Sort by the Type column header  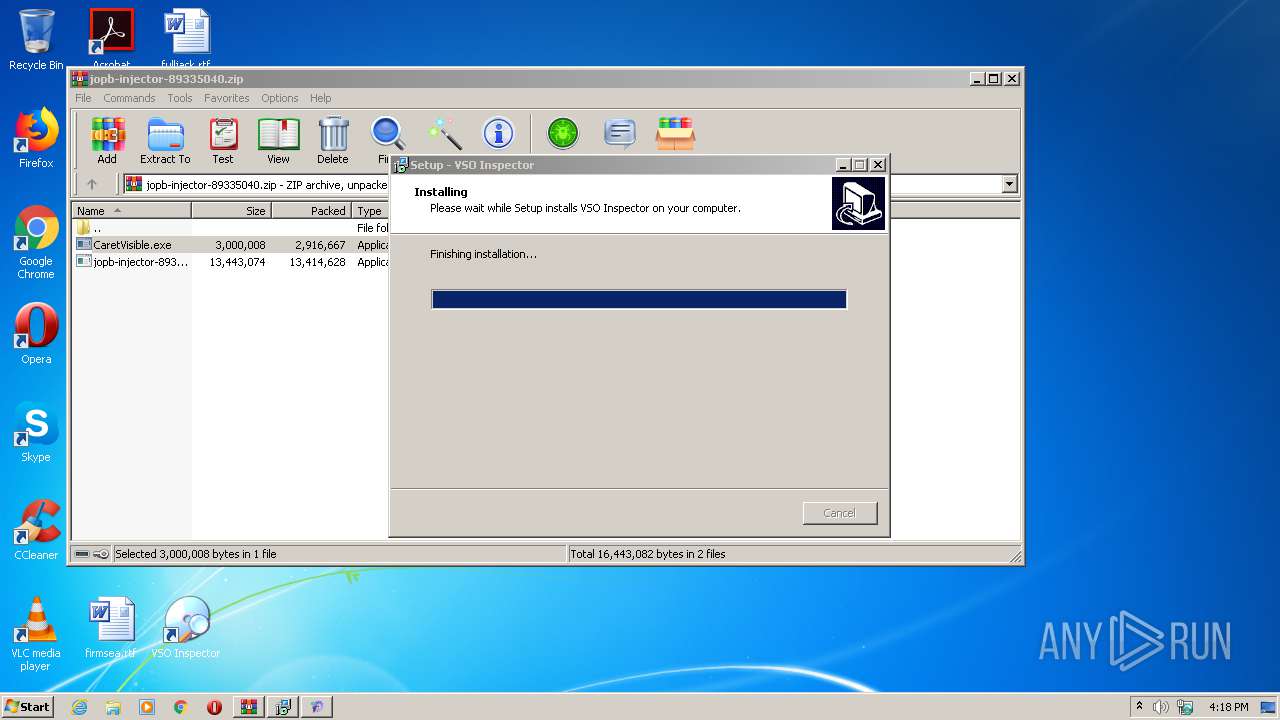pyautogui.click(x=370, y=211)
